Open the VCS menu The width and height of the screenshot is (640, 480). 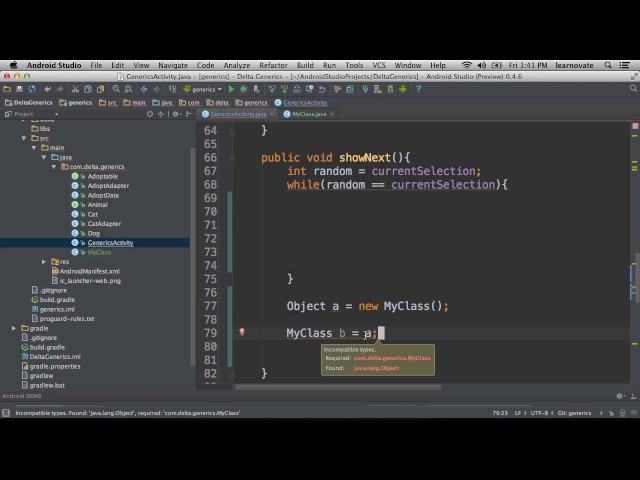pyautogui.click(x=379, y=65)
